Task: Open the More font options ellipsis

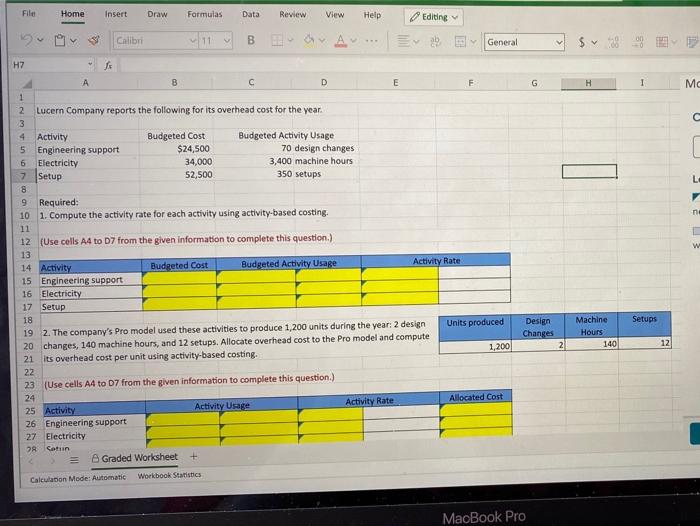Action: pyautogui.click(x=371, y=41)
